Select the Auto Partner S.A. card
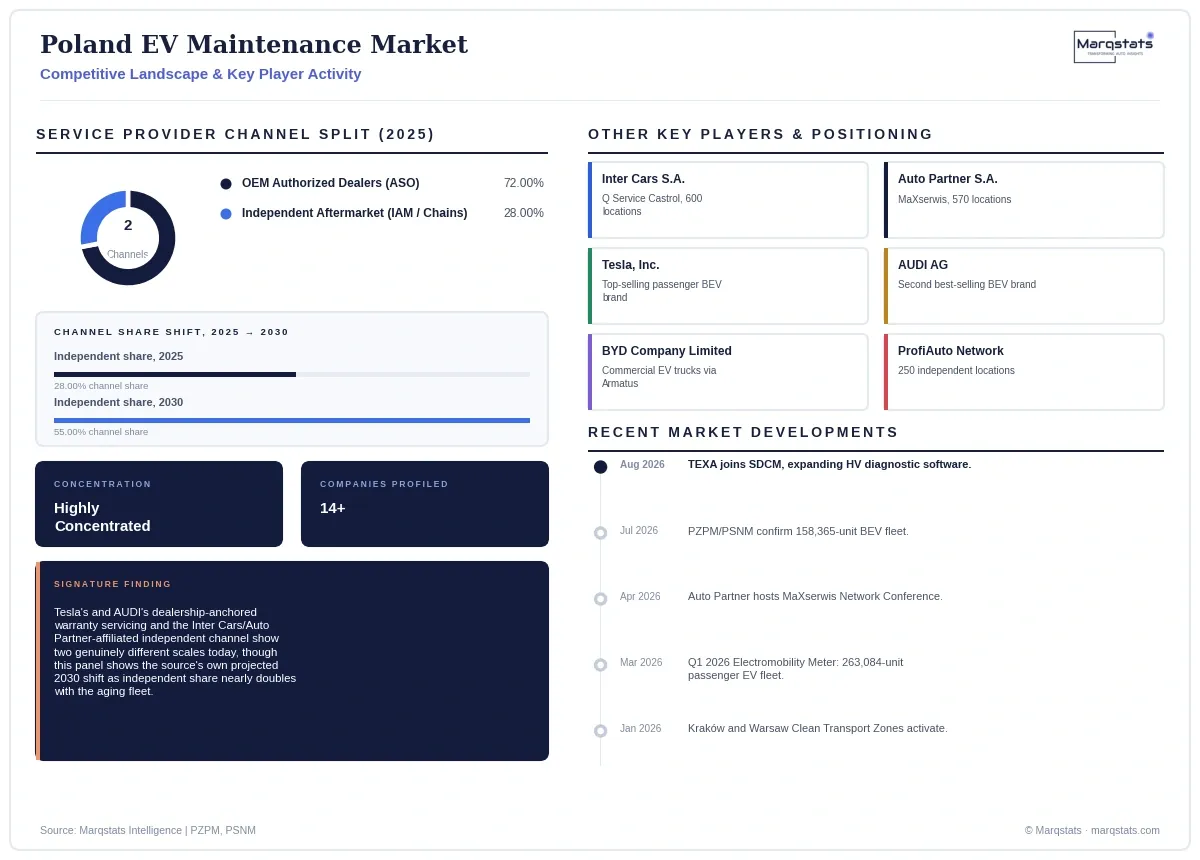This screenshot has width=1200, height=860. (x=1024, y=200)
